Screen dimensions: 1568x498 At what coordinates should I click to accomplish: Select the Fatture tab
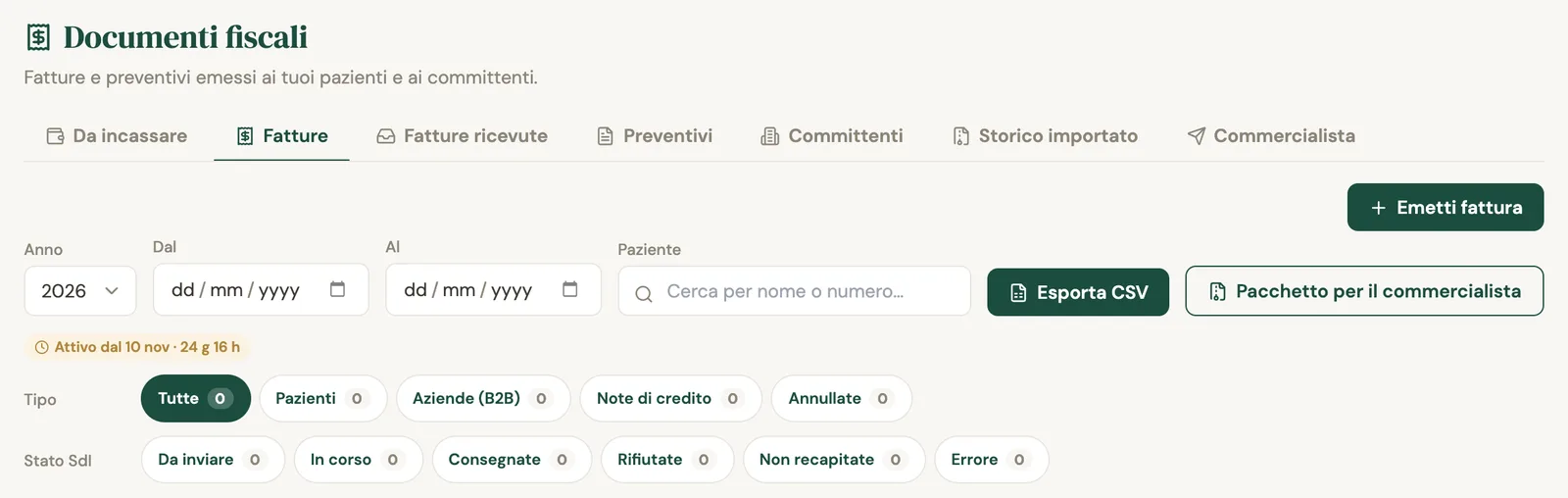tap(282, 136)
